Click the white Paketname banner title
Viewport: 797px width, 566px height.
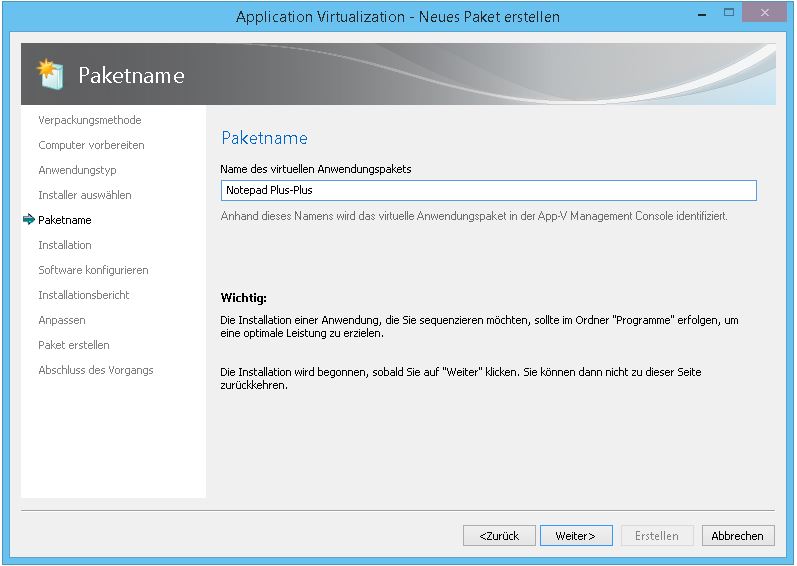coord(131,75)
